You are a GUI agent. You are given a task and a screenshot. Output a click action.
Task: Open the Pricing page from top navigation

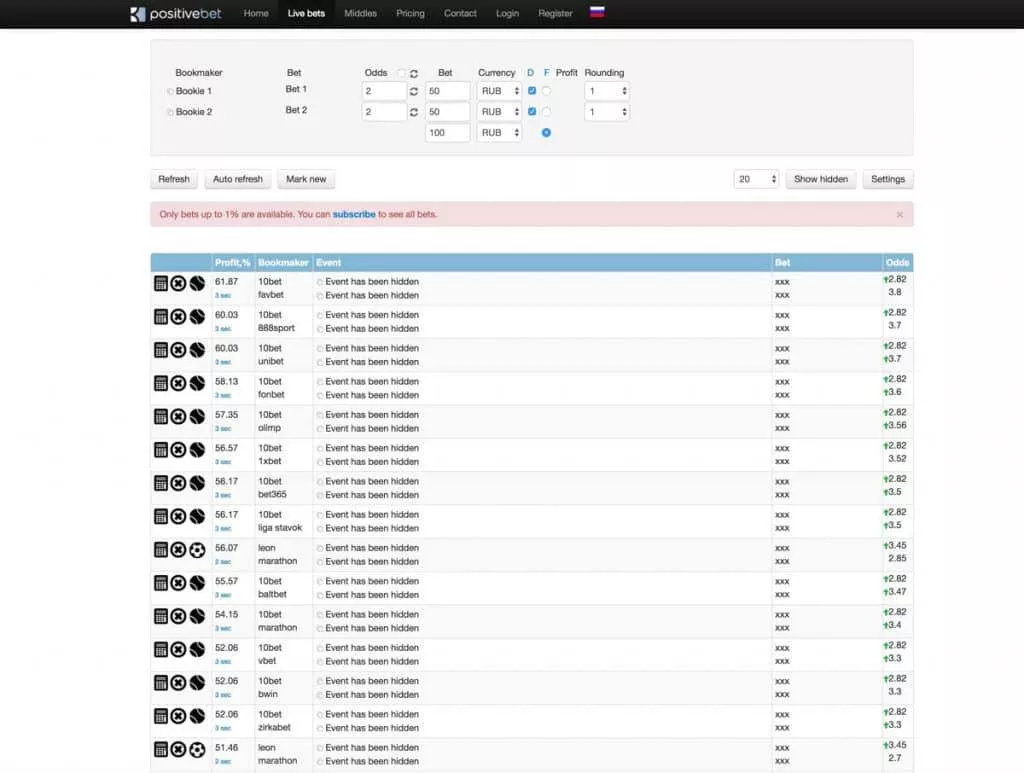(410, 14)
